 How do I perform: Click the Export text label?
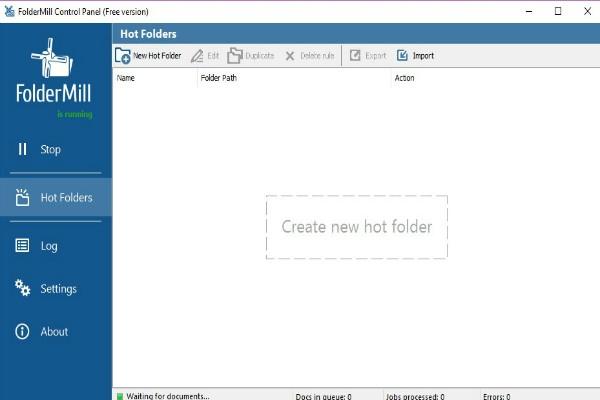(376, 56)
